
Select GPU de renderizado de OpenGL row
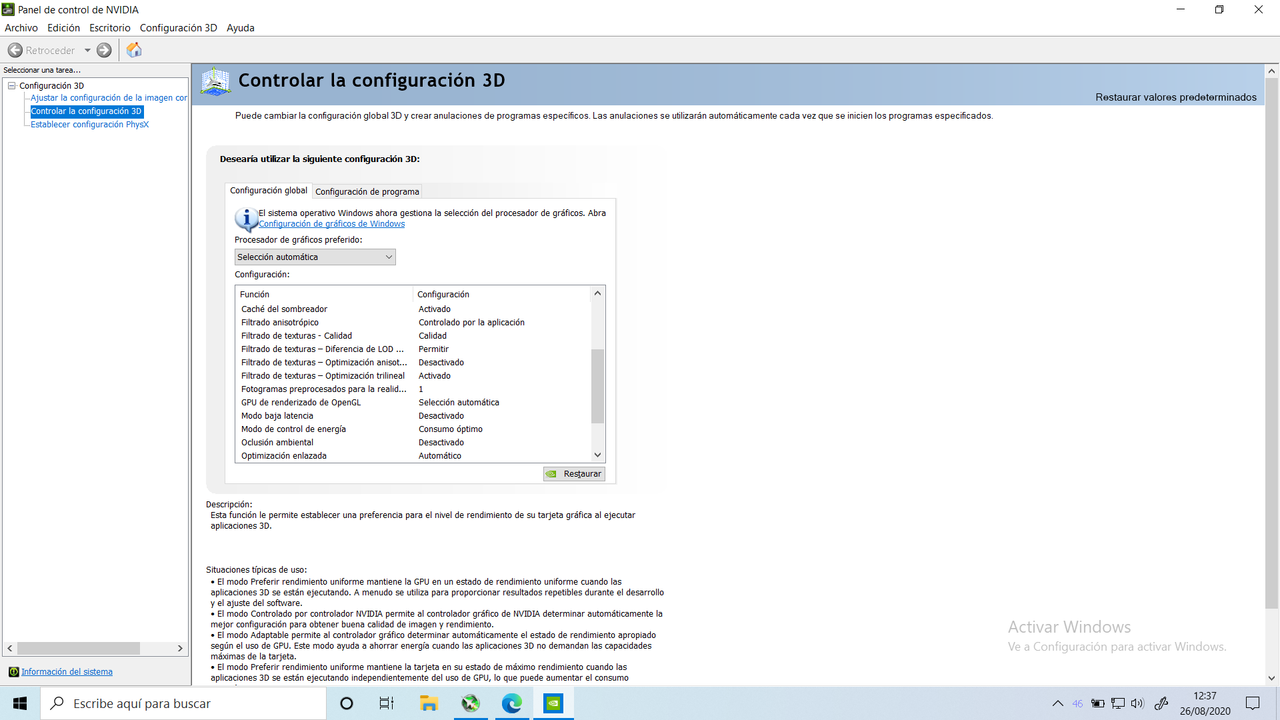point(414,402)
